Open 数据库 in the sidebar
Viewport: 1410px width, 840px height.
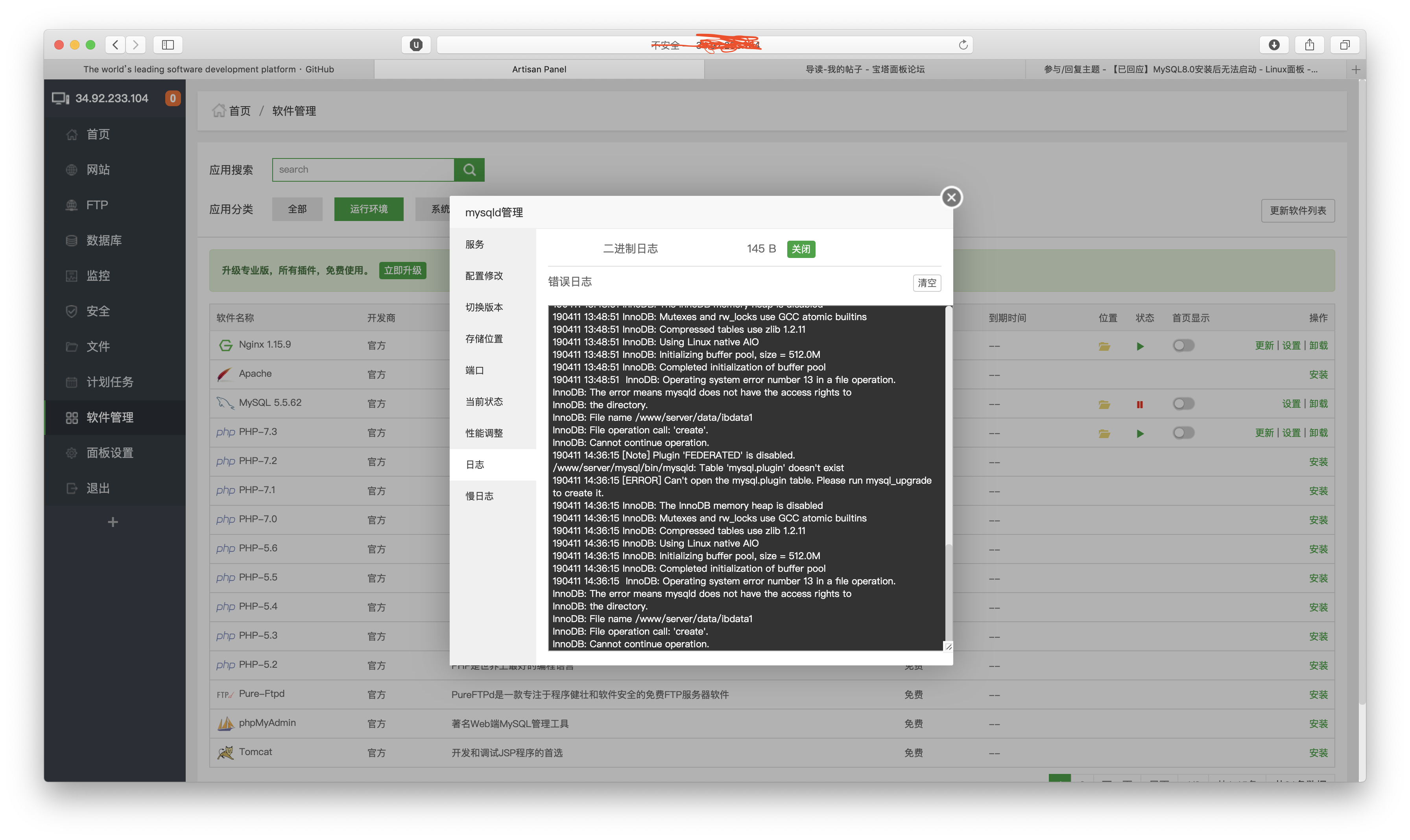[x=115, y=241]
